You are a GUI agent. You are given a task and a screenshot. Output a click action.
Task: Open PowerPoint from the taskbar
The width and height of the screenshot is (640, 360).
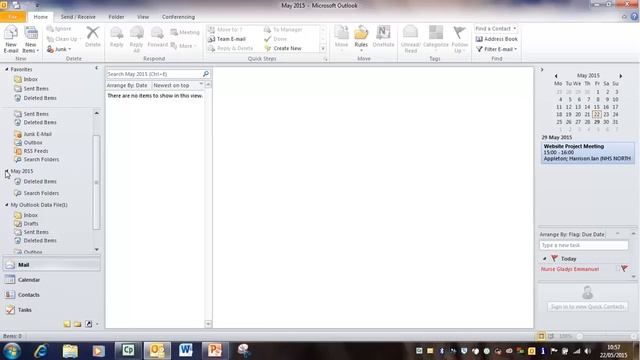point(215,351)
